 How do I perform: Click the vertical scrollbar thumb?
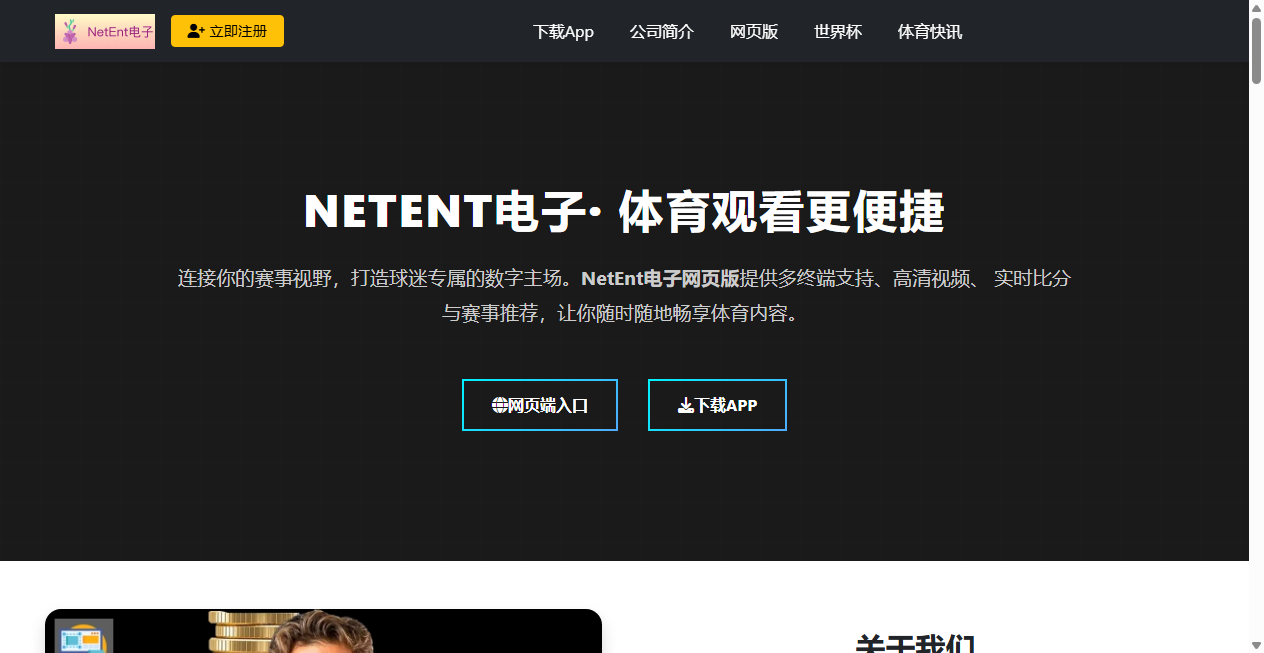pos(1256,49)
